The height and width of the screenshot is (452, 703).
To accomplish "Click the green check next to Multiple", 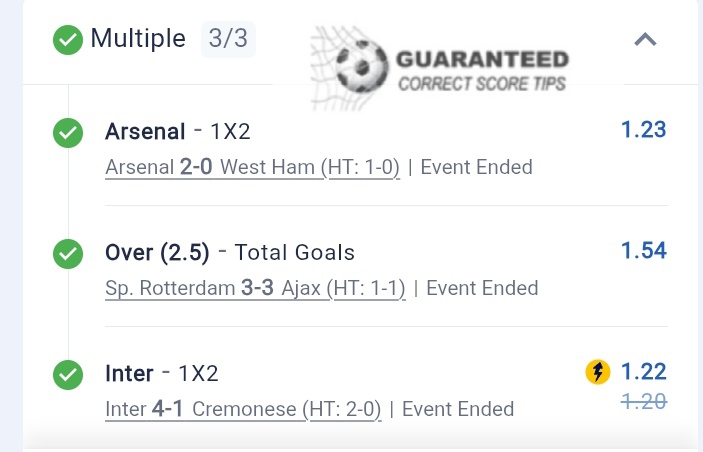I will click(68, 40).
